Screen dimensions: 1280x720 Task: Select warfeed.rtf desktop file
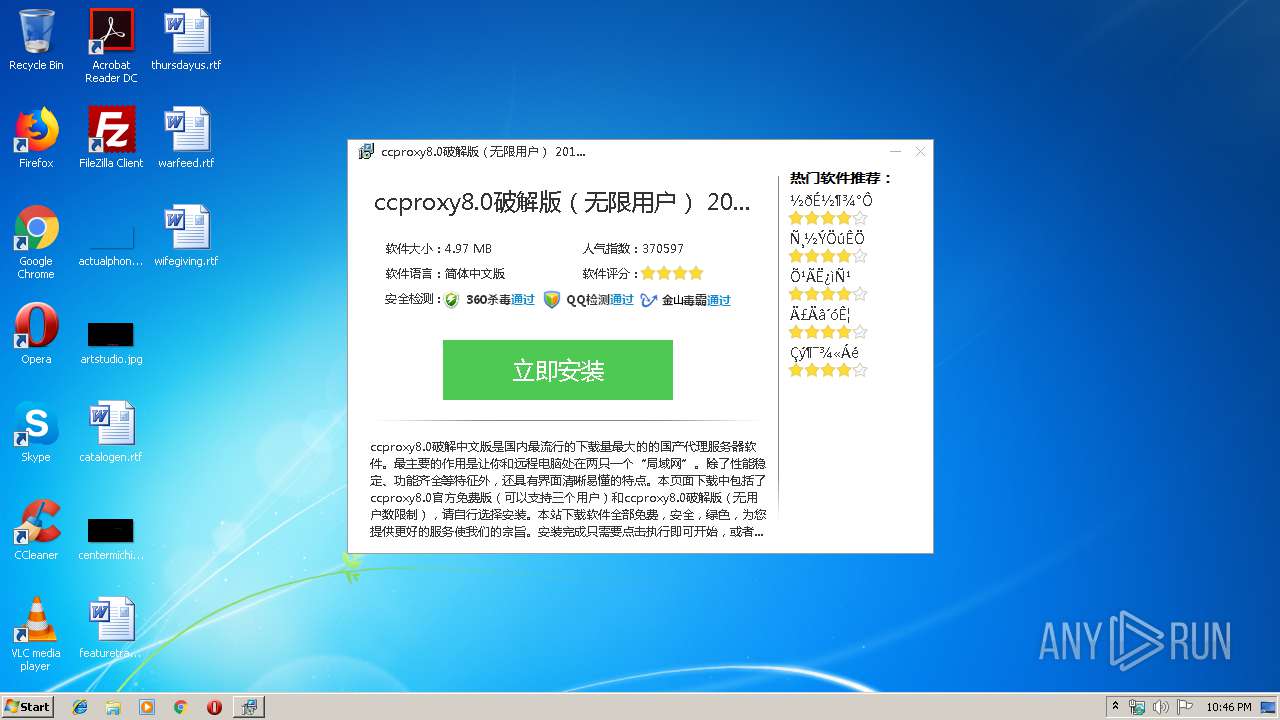pyautogui.click(x=186, y=138)
